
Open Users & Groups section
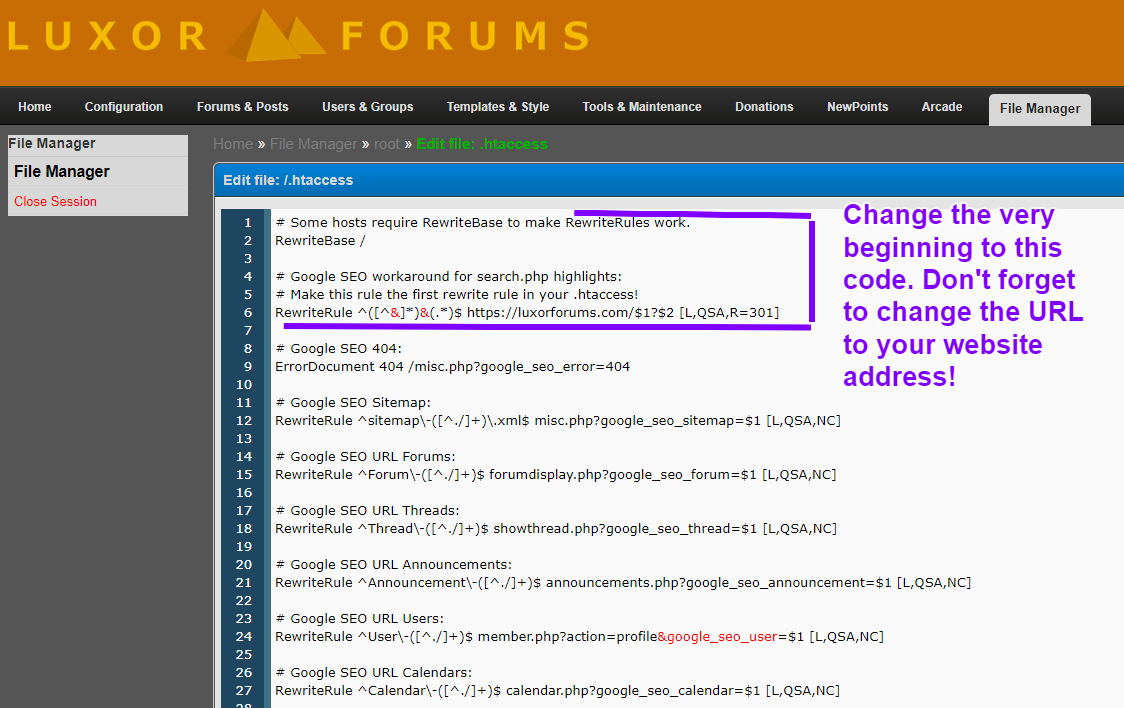[368, 107]
